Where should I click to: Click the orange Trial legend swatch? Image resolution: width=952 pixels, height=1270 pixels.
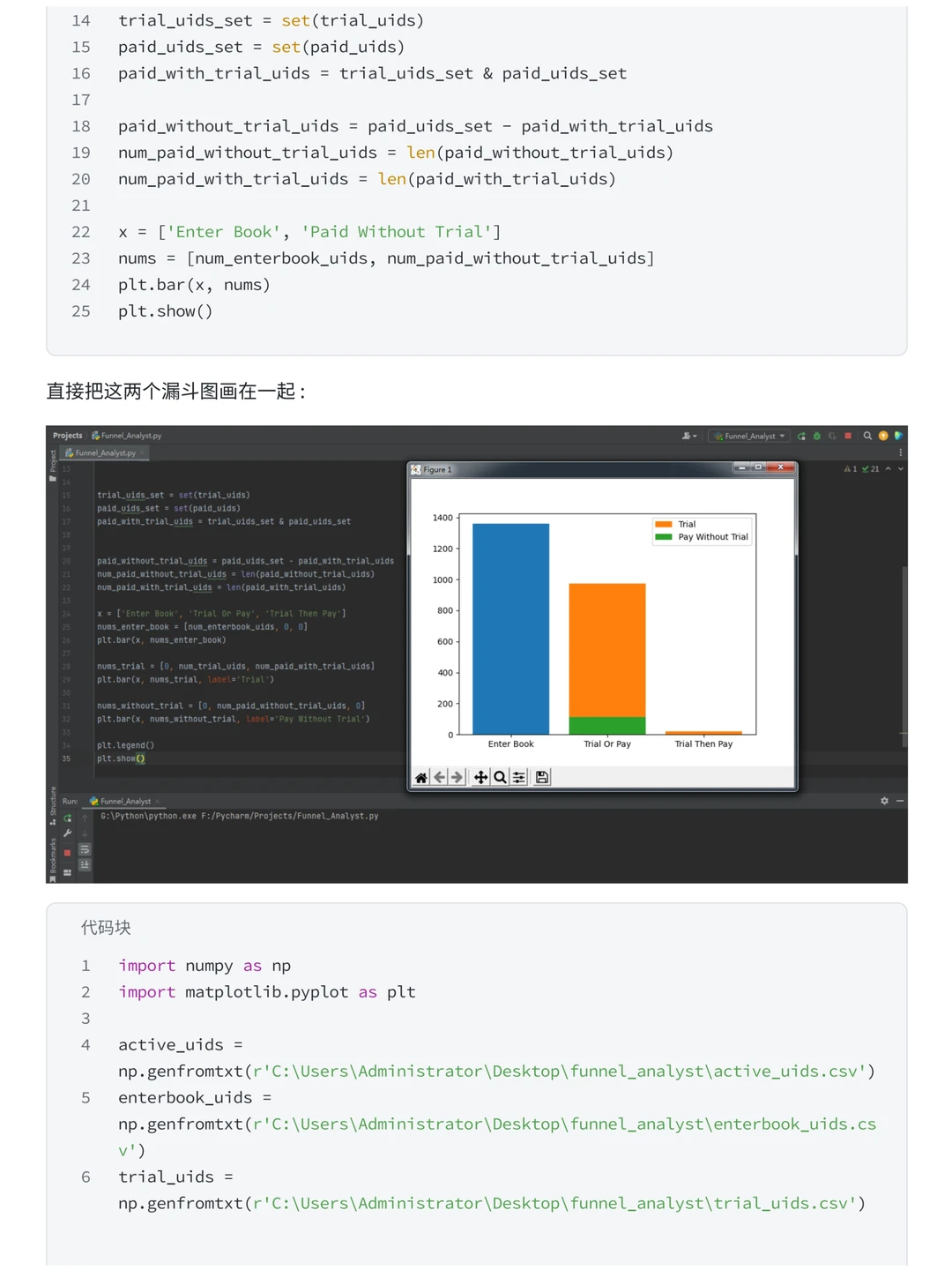point(663,524)
